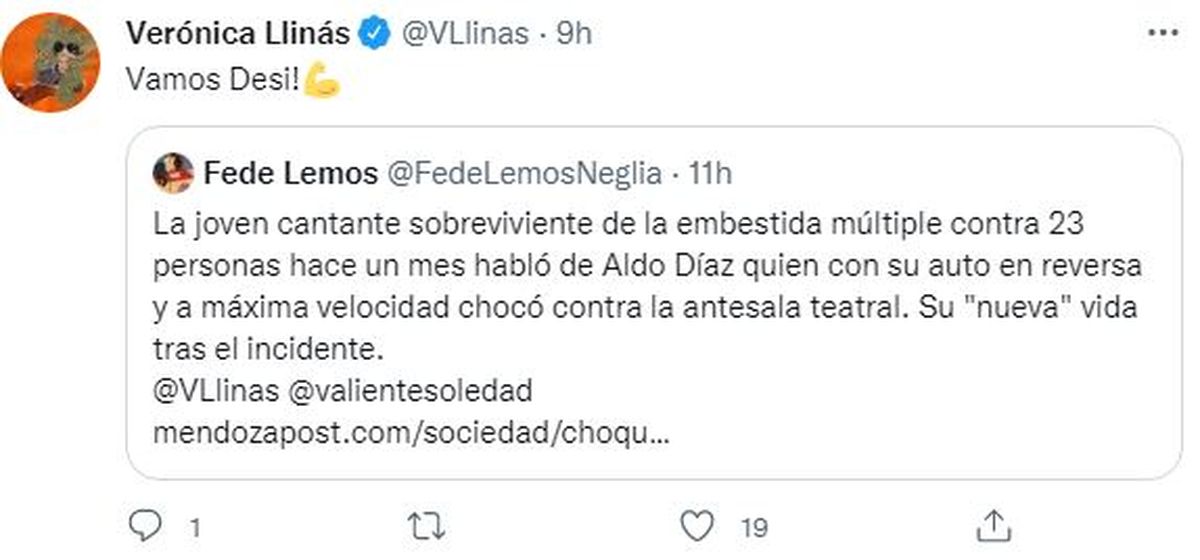1200x560 pixels.
Task: Open the 9h timestamp link
Action: pyautogui.click(x=573, y=34)
